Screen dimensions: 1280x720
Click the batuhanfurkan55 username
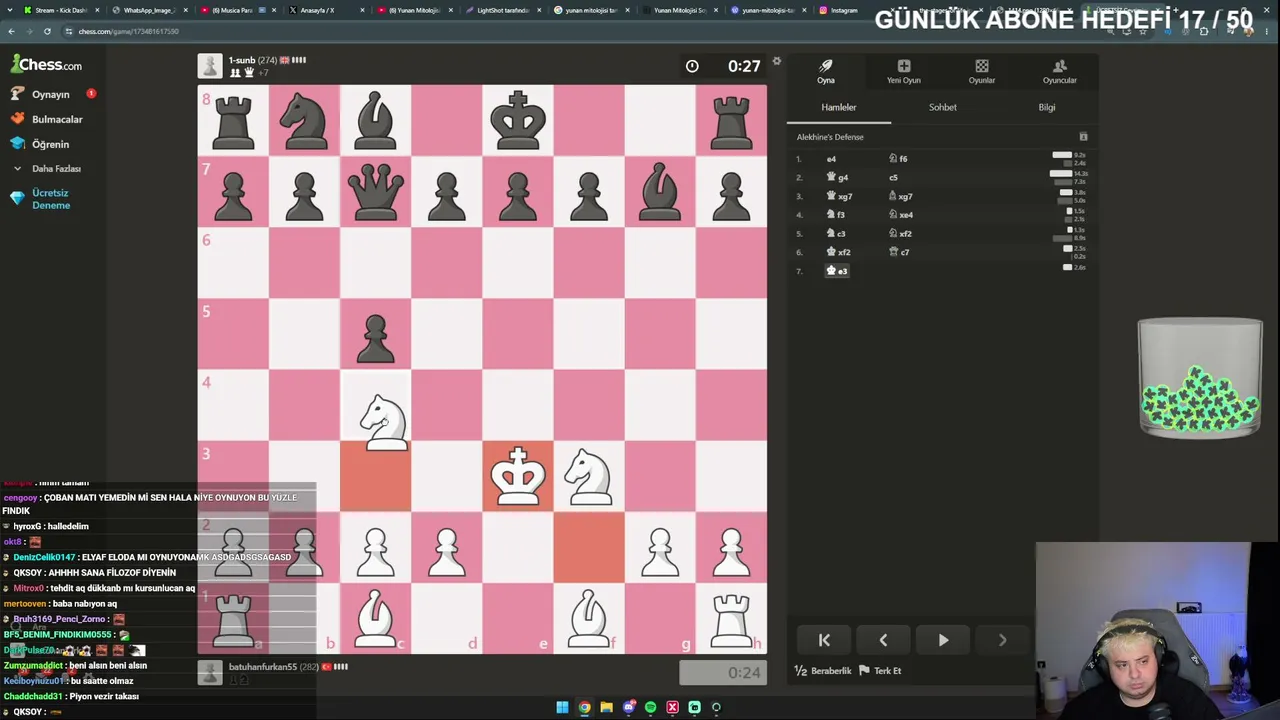pos(263,667)
